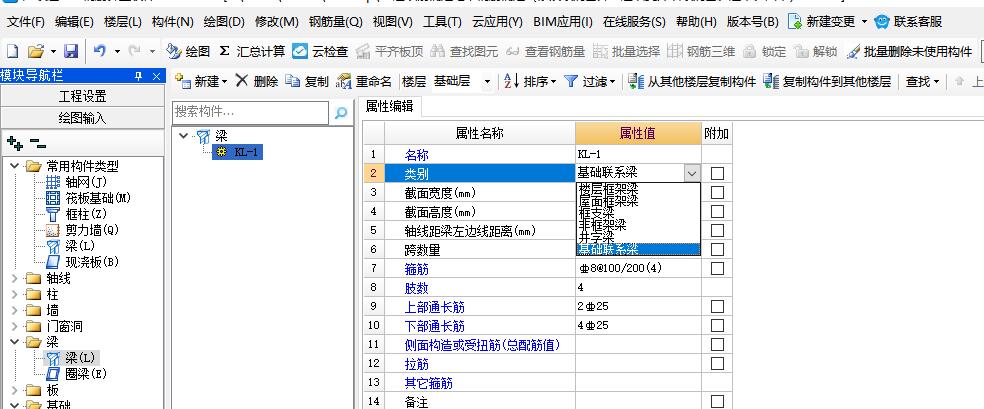Click the 绘图 toolbar button
Viewport: 984px width, 409px height.
click(188, 51)
